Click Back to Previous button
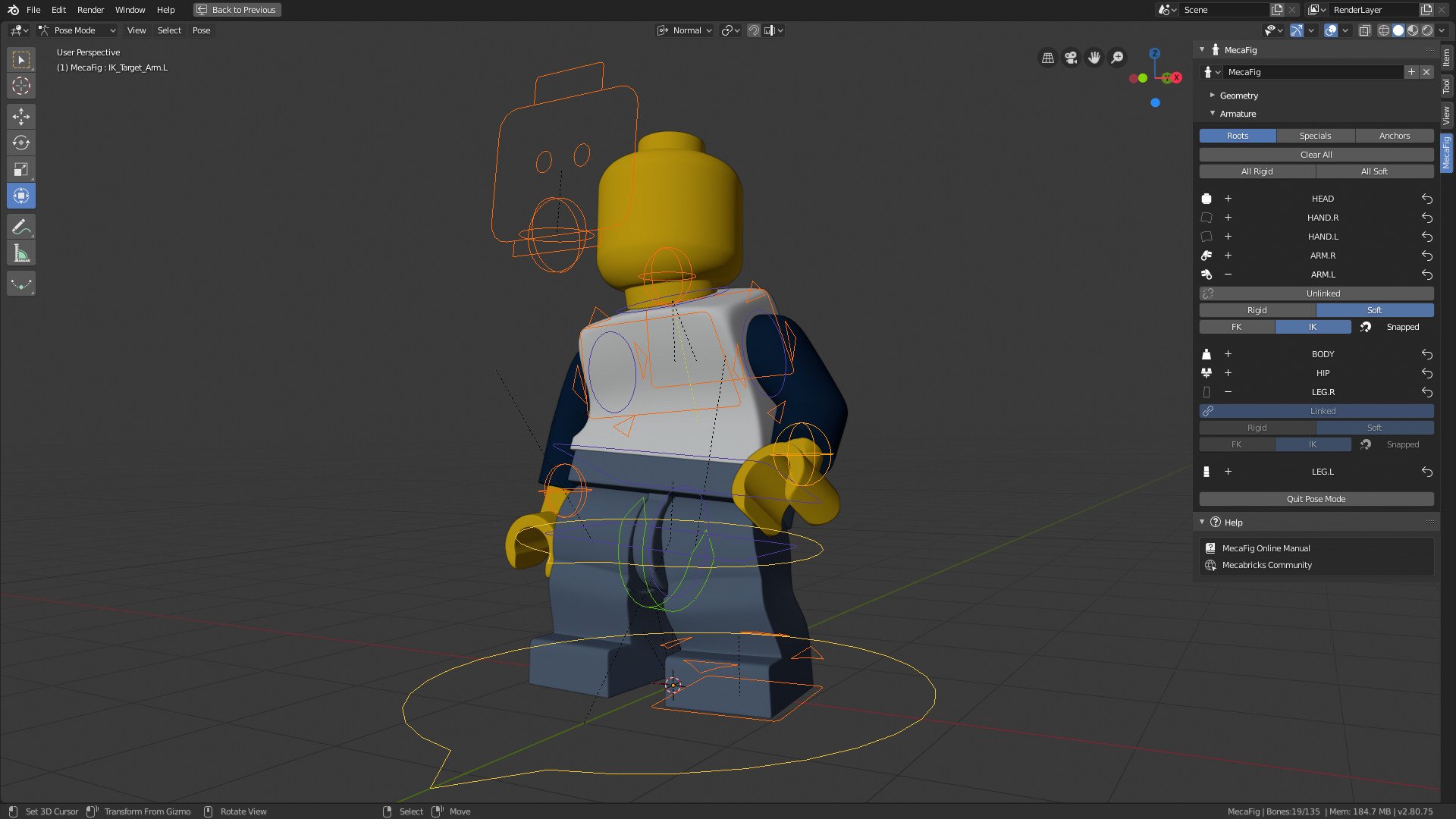Image resolution: width=1456 pixels, height=819 pixels. pos(237,10)
